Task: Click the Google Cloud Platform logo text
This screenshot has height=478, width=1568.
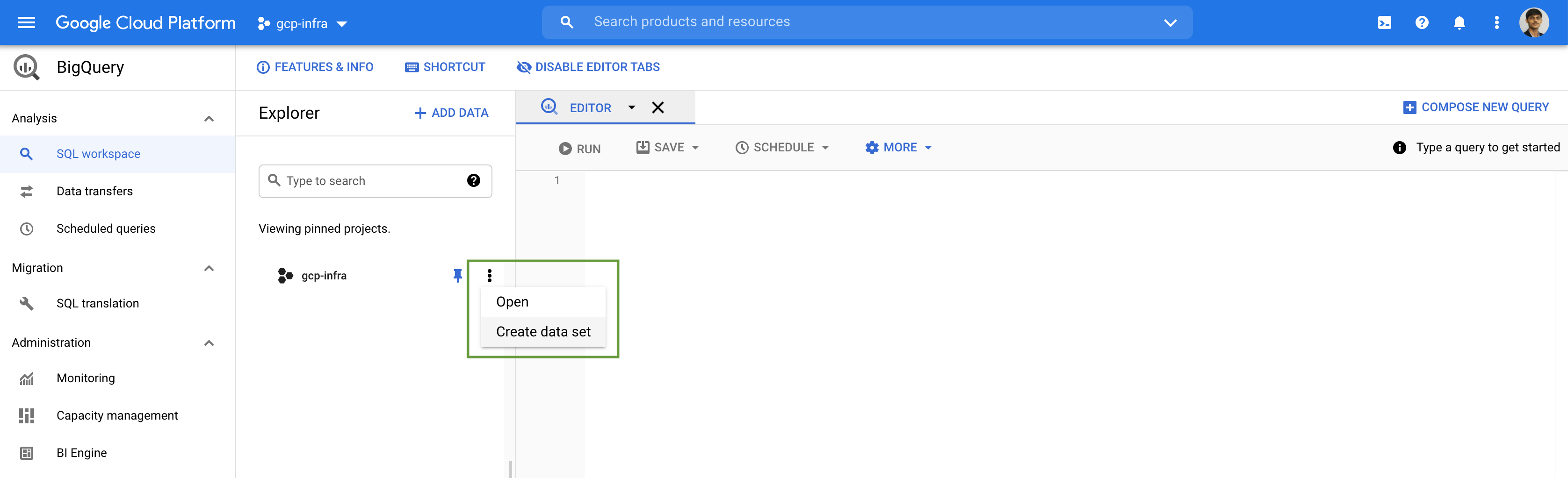Action: (145, 22)
